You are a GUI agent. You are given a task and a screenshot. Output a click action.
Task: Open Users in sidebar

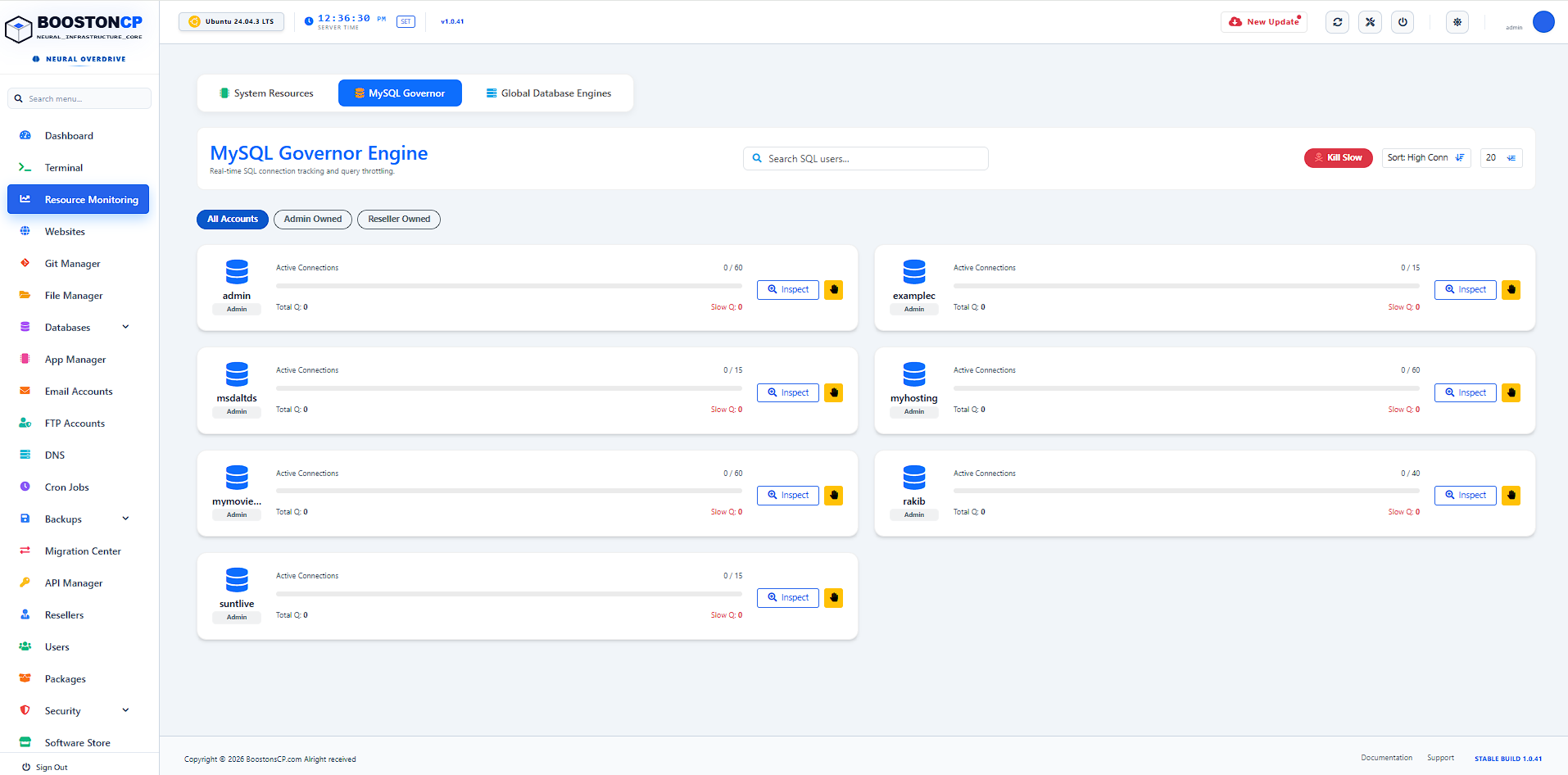78,647
